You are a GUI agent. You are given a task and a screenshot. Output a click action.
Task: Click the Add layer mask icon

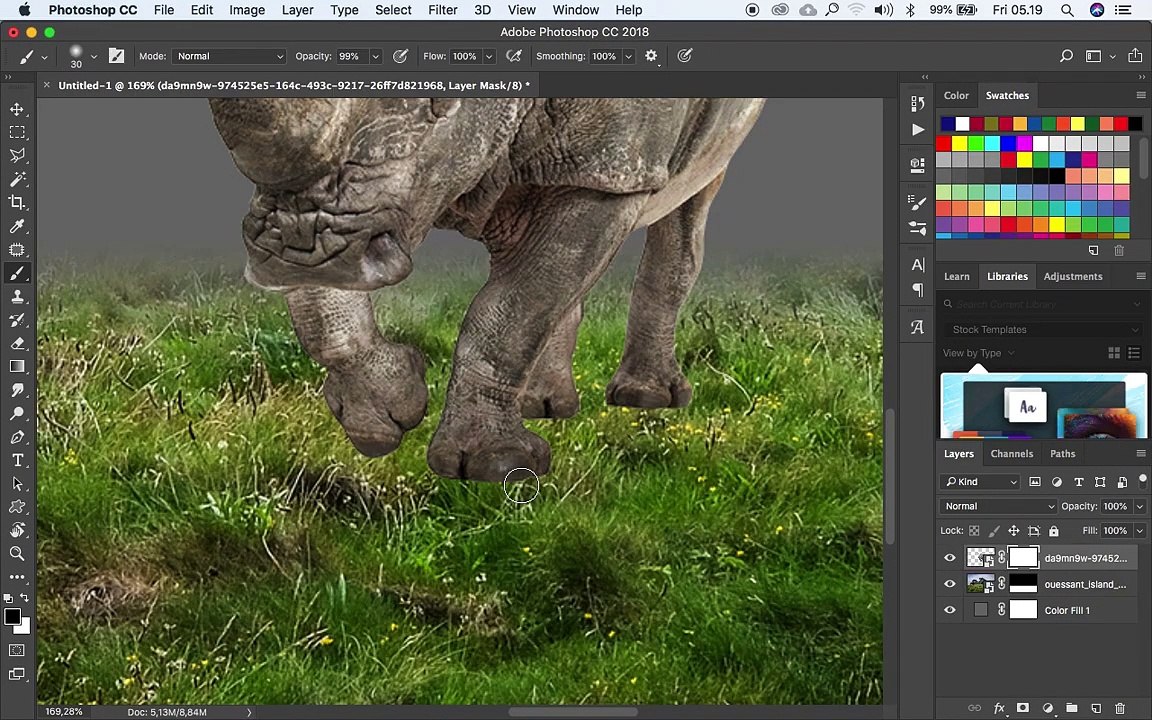pyautogui.click(x=1023, y=708)
